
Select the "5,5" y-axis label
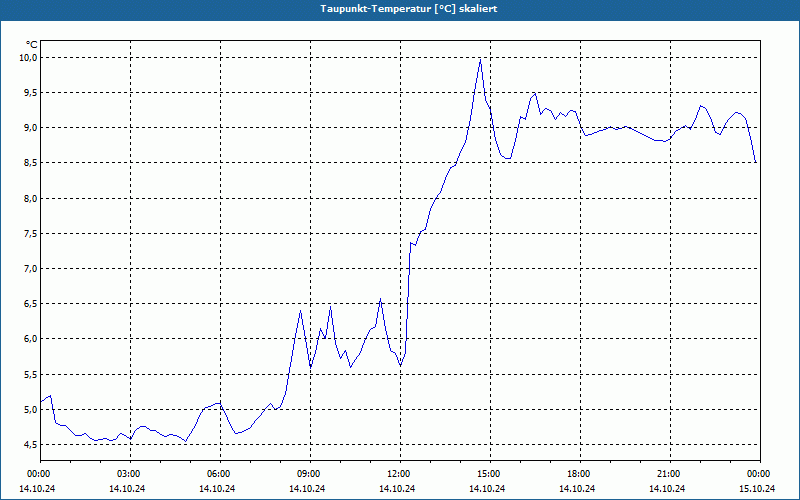click(x=31, y=374)
